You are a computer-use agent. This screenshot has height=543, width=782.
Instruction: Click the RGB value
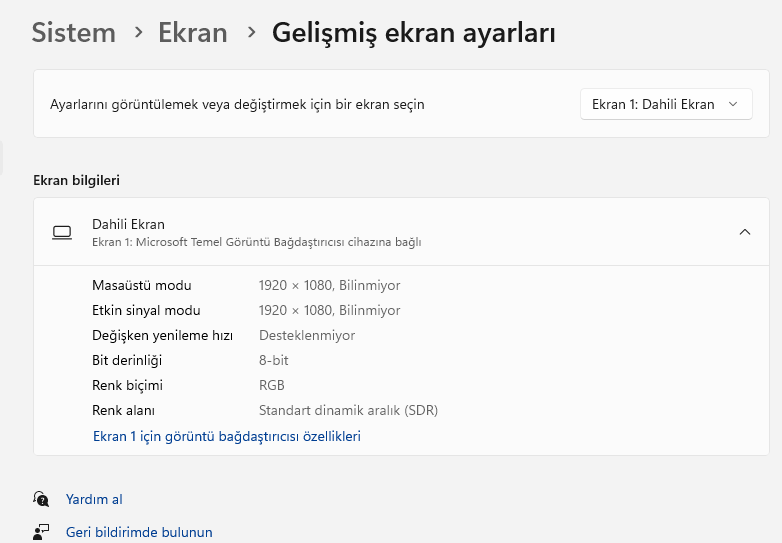coord(272,385)
